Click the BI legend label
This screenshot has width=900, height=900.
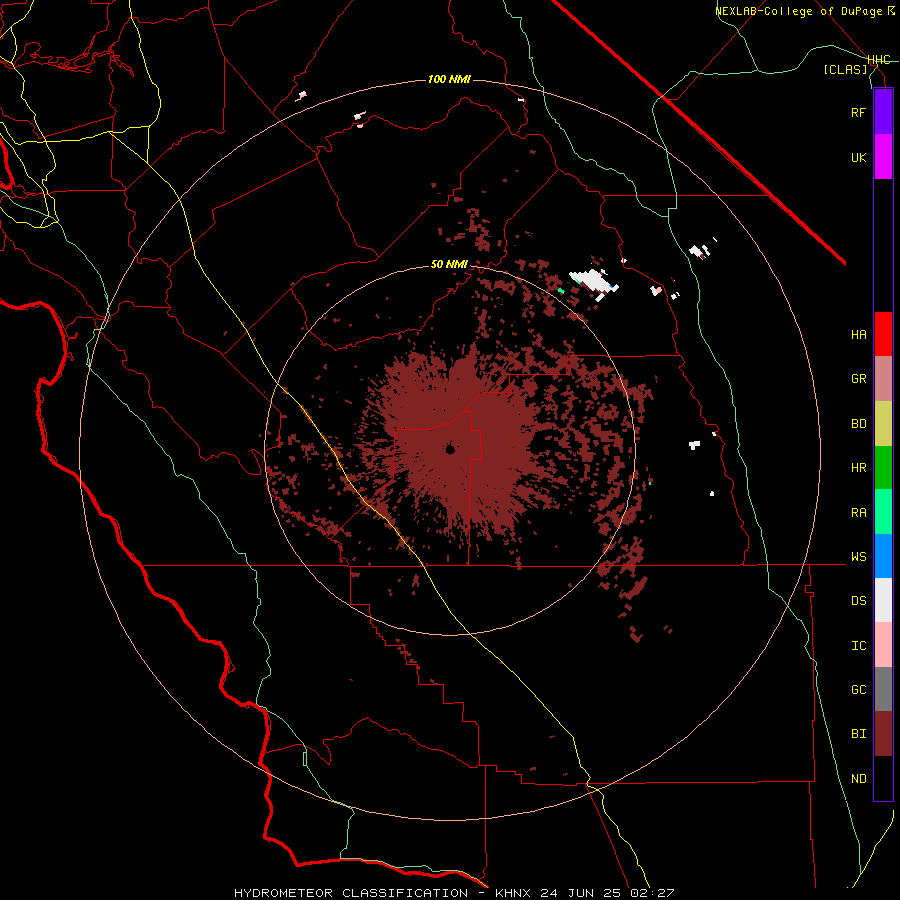point(858,734)
